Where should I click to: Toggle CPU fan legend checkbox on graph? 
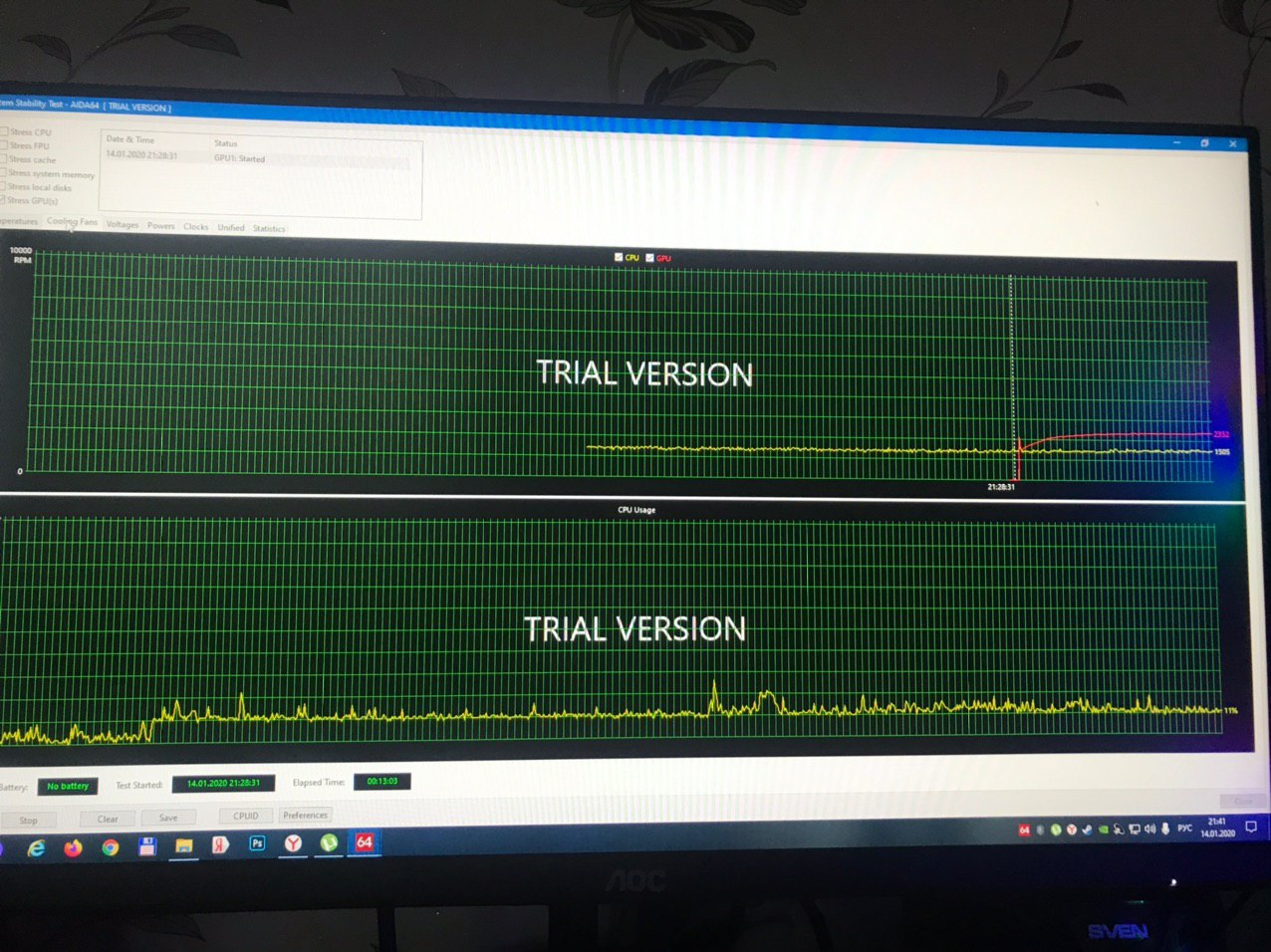[x=619, y=257]
